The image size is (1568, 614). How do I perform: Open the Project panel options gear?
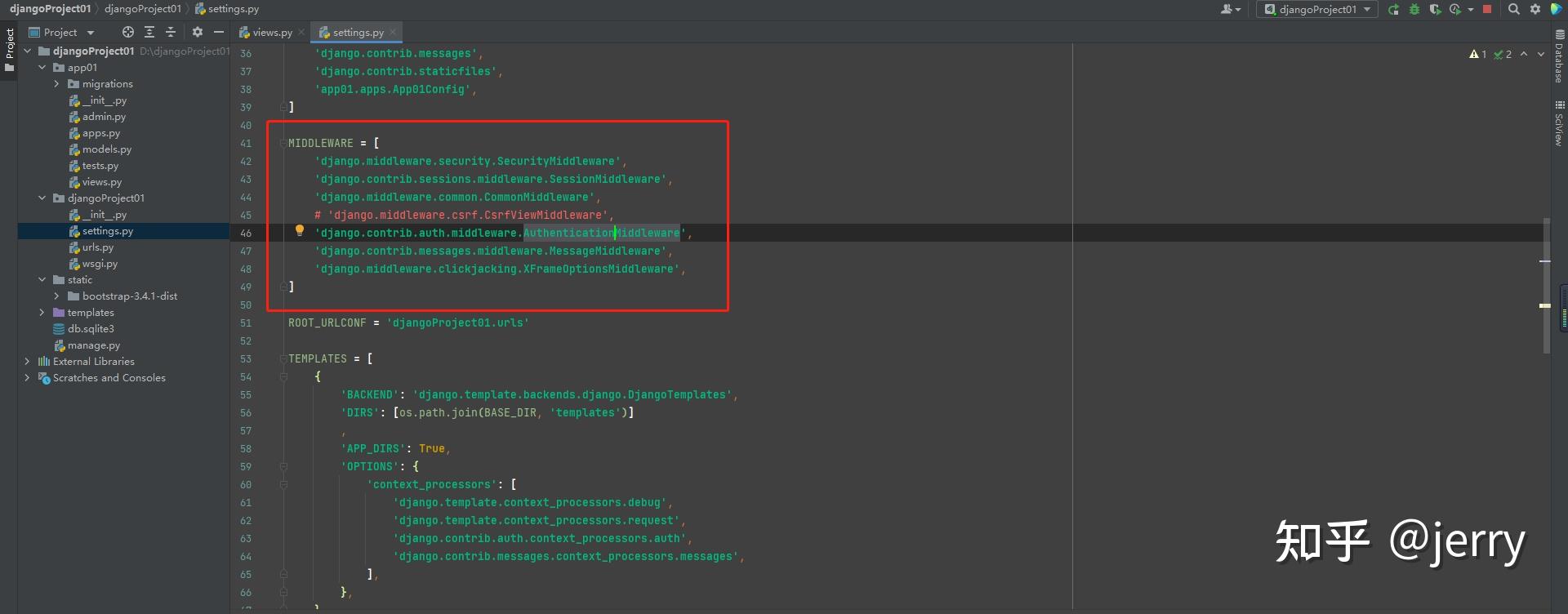197,32
